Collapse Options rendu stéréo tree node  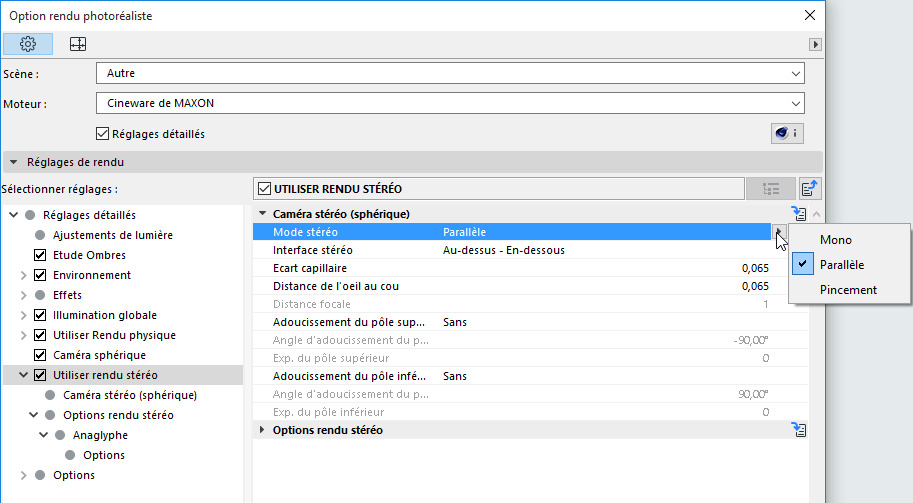pyautogui.click(x=33, y=415)
